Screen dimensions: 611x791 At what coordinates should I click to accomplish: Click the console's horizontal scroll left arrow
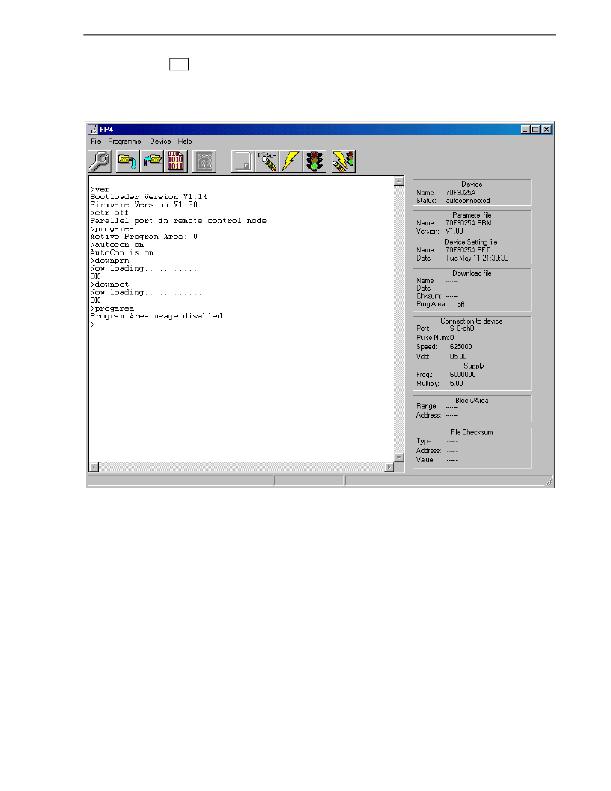pyautogui.click(x=94, y=467)
